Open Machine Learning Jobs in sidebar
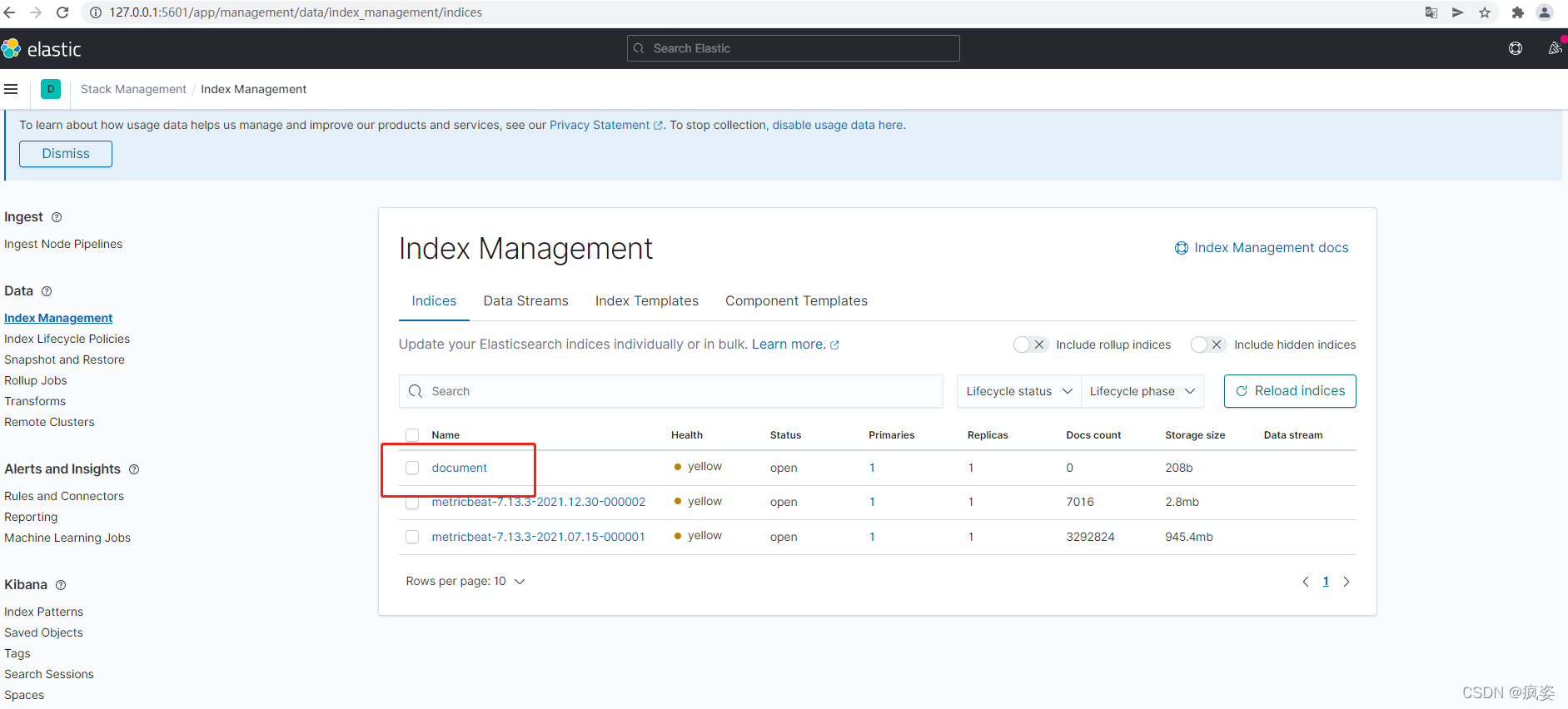Screen dimensions: 1568x709 pos(67,538)
